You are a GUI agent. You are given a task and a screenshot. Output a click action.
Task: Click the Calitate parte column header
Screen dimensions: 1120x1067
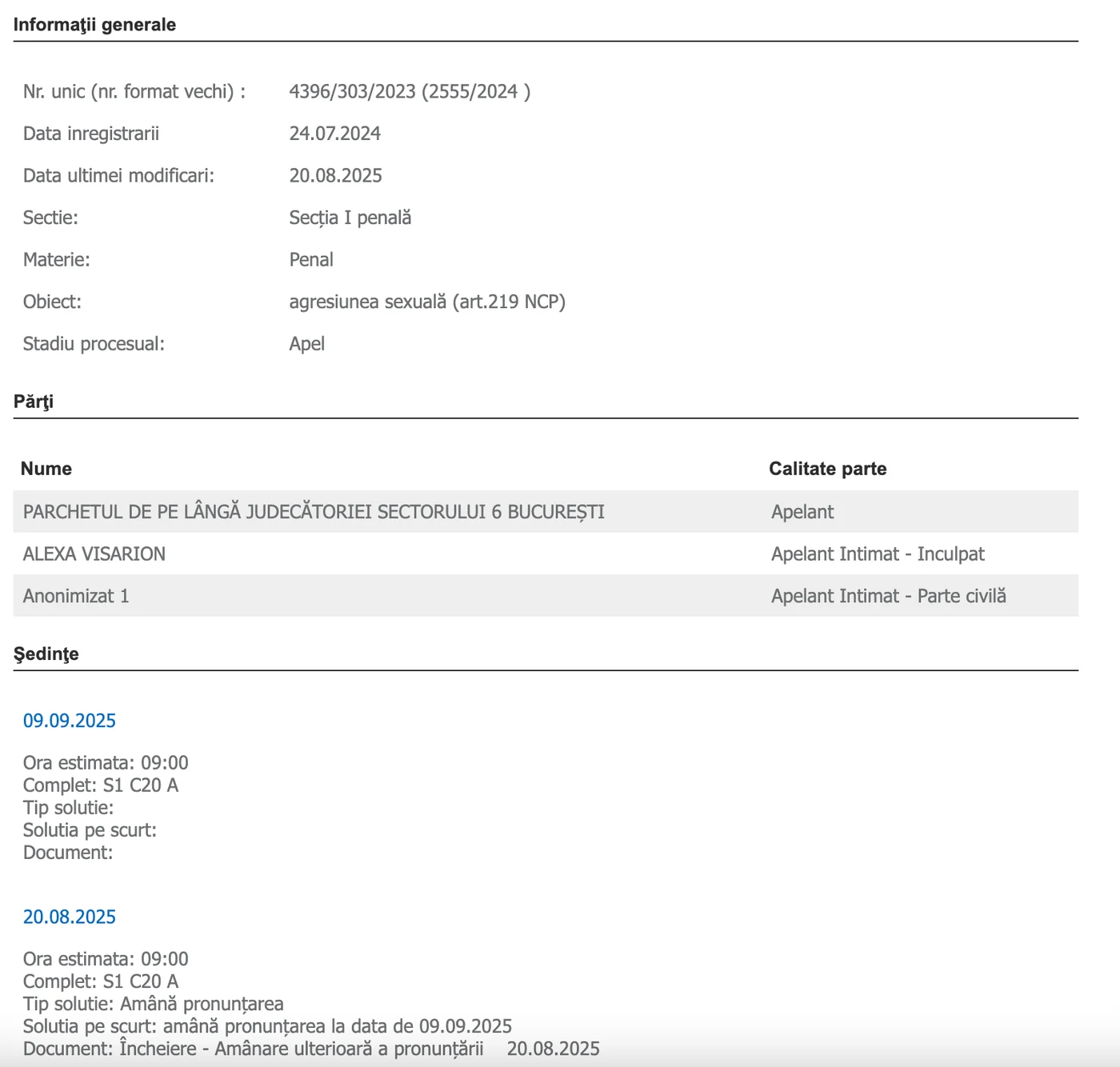[x=828, y=469]
